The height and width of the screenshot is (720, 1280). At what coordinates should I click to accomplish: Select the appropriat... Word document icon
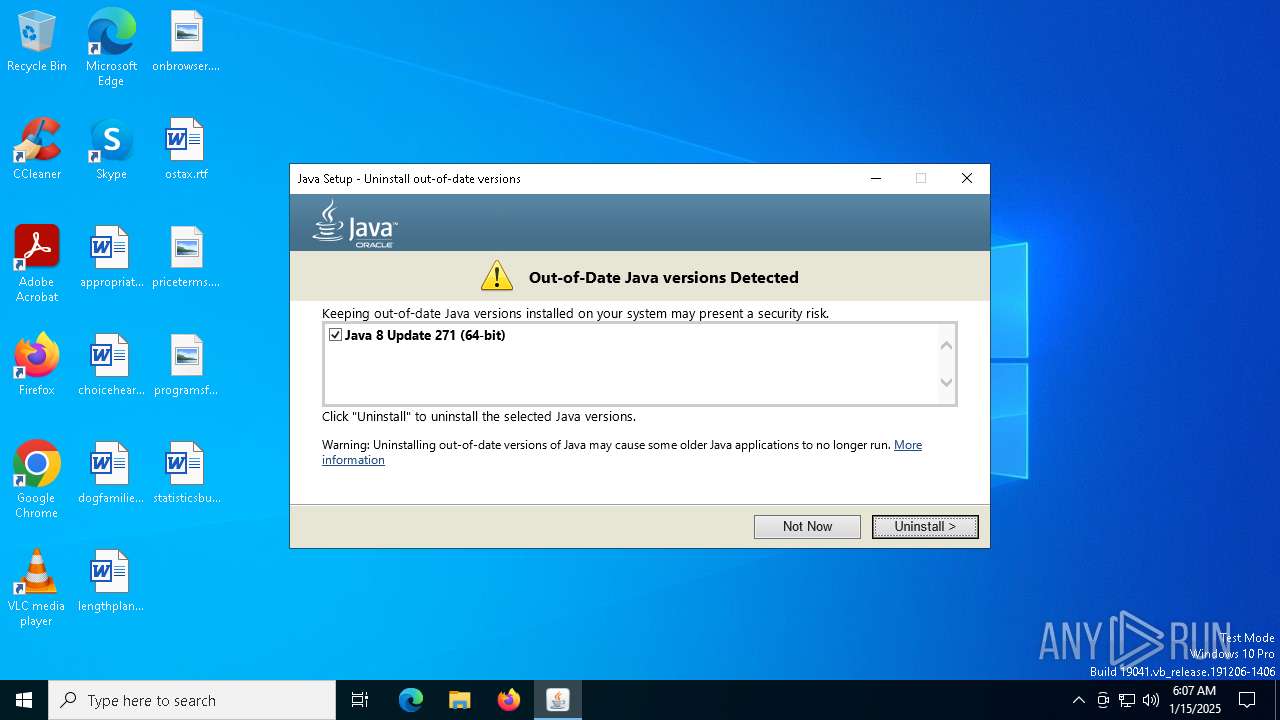click(x=111, y=258)
